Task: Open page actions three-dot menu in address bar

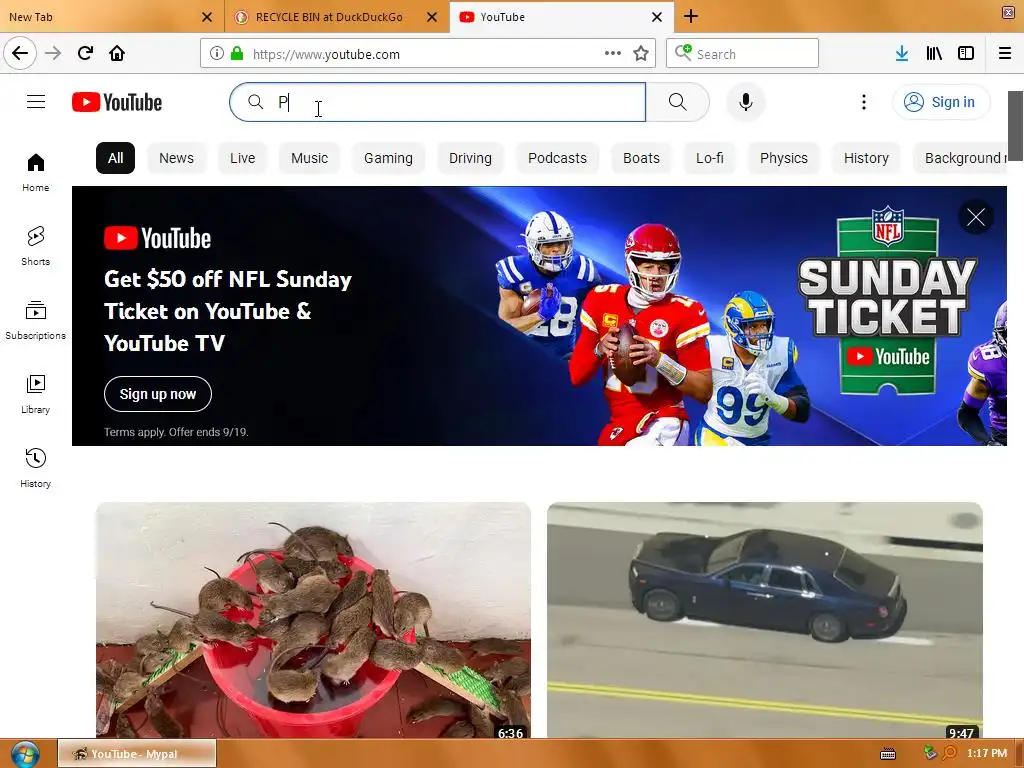Action: (613, 53)
